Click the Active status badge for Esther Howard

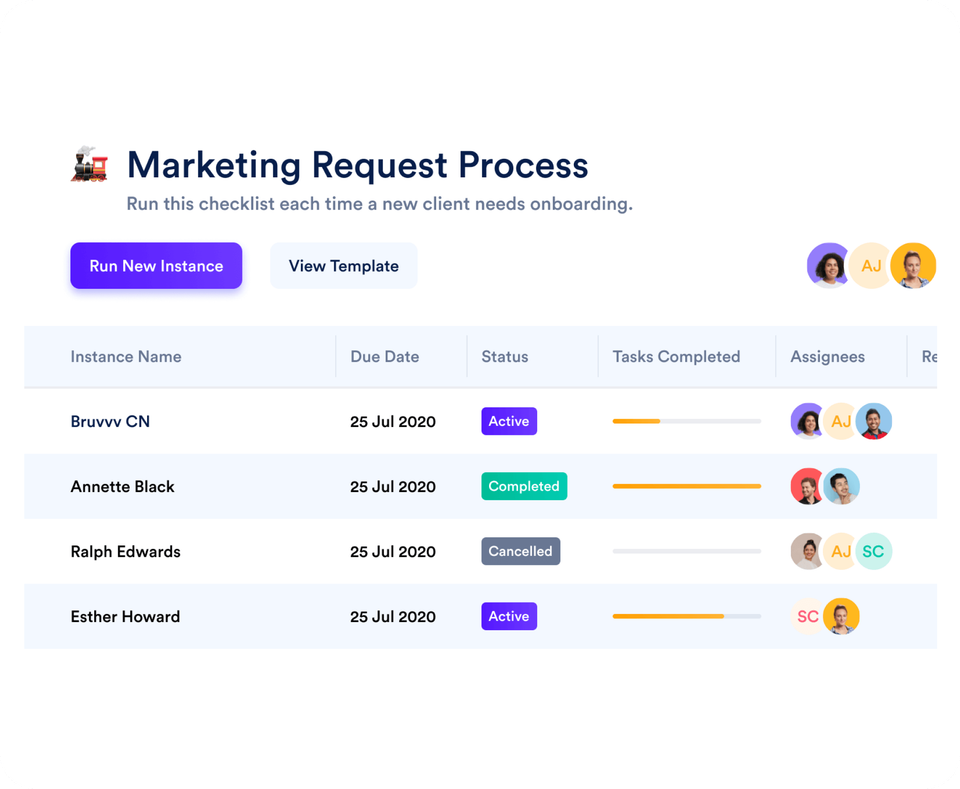[509, 616]
